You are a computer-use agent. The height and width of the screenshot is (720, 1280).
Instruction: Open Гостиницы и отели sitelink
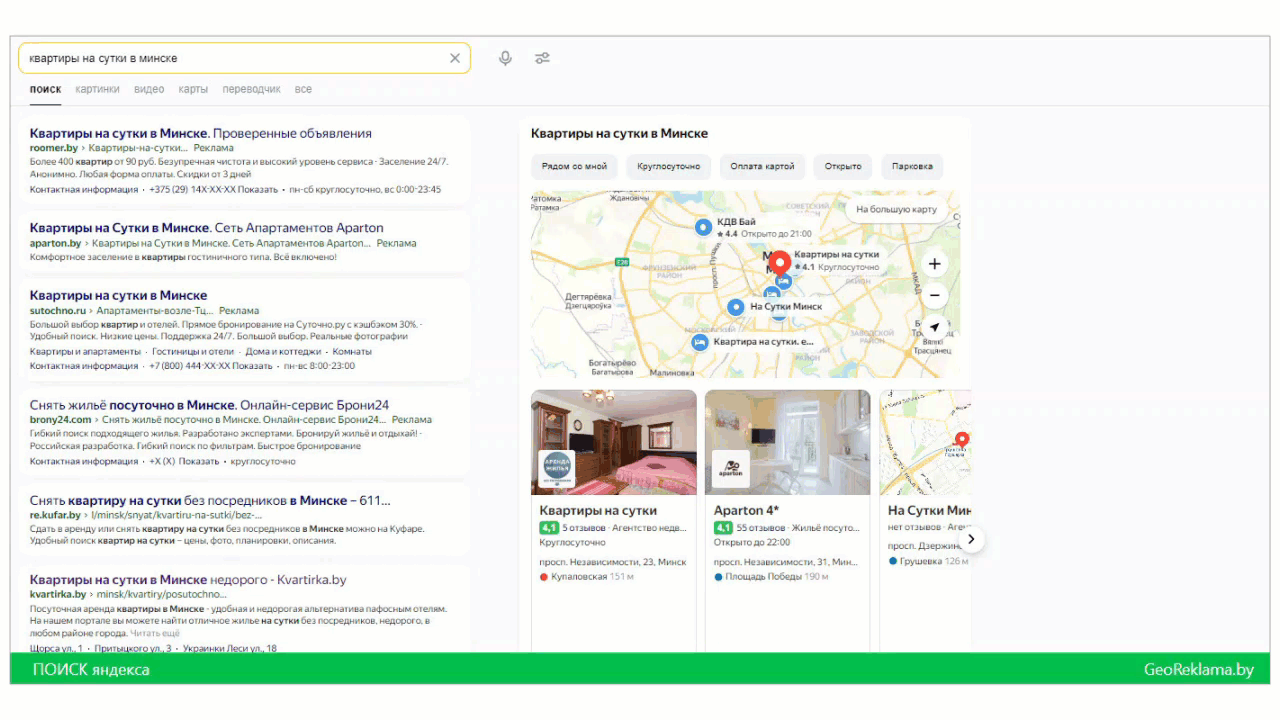pos(194,351)
